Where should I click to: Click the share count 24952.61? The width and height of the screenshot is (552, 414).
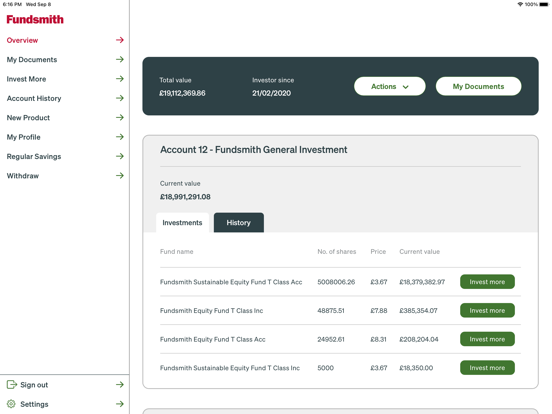coord(331,339)
